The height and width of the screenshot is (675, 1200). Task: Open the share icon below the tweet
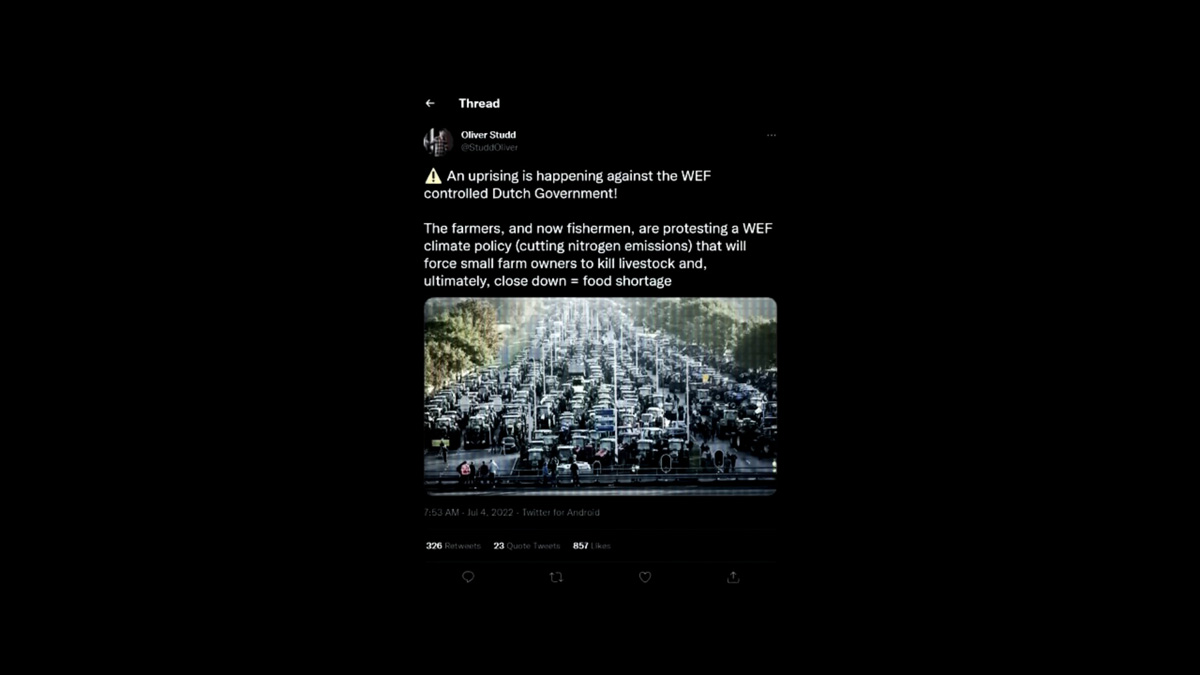tap(733, 577)
